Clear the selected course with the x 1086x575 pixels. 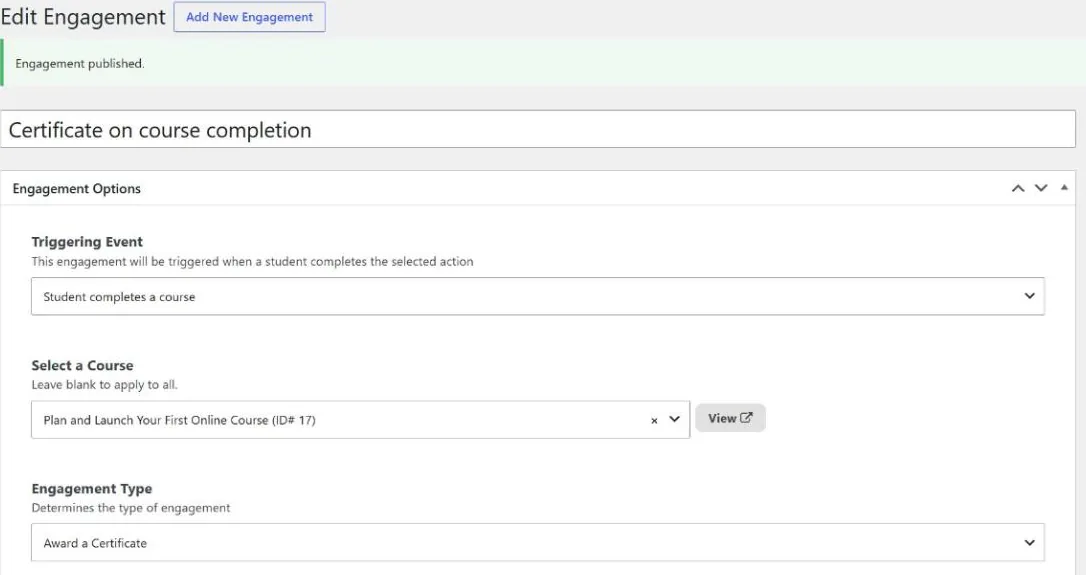654,421
